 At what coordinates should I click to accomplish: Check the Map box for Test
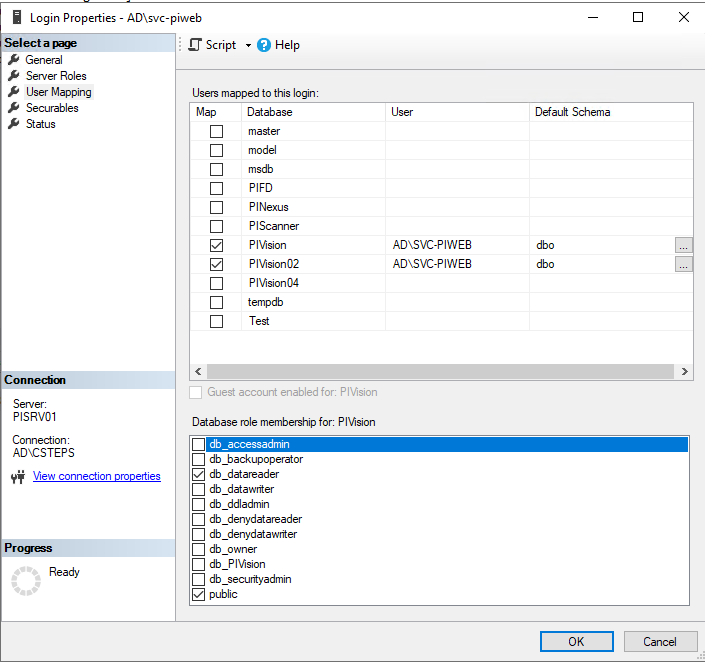point(216,322)
